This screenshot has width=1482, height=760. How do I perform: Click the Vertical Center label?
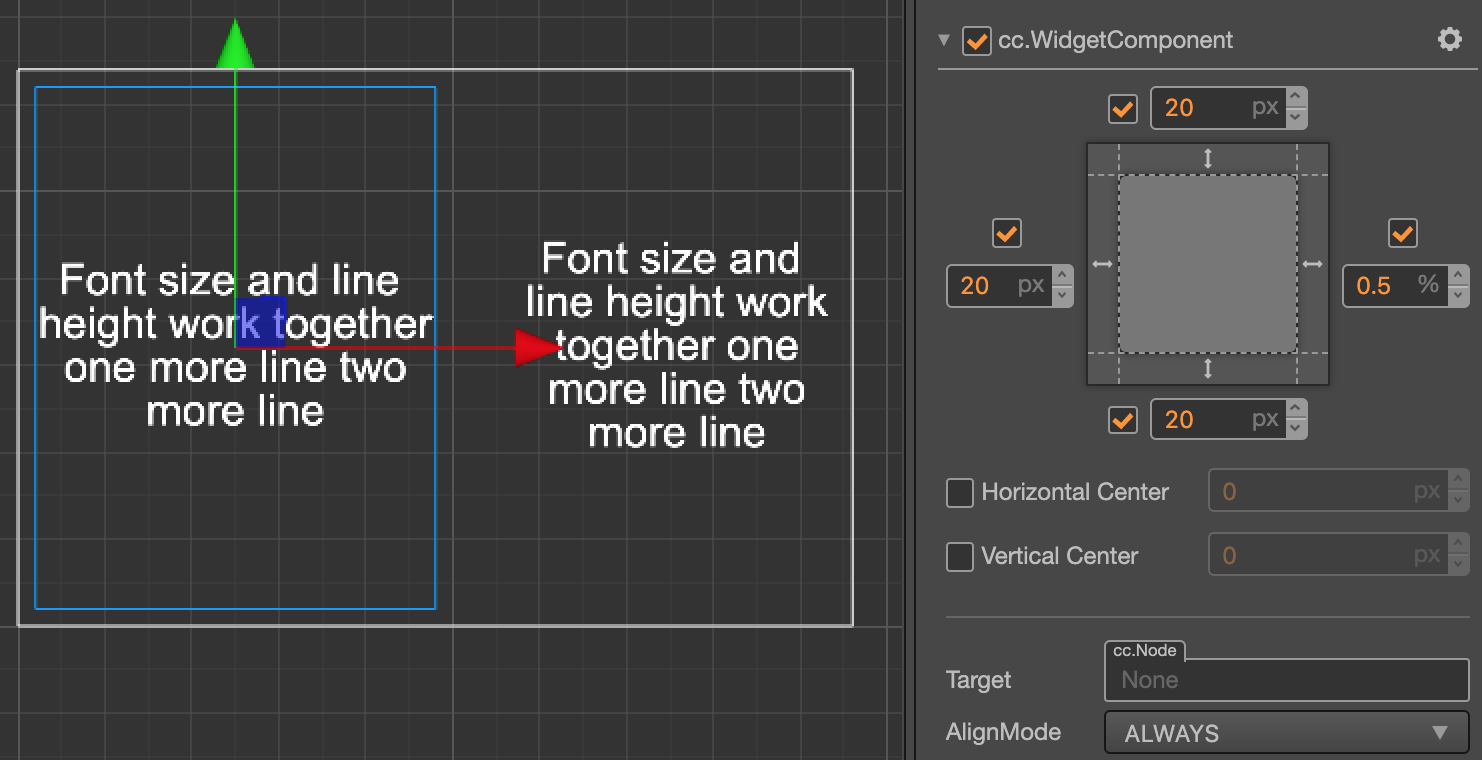point(1060,556)
